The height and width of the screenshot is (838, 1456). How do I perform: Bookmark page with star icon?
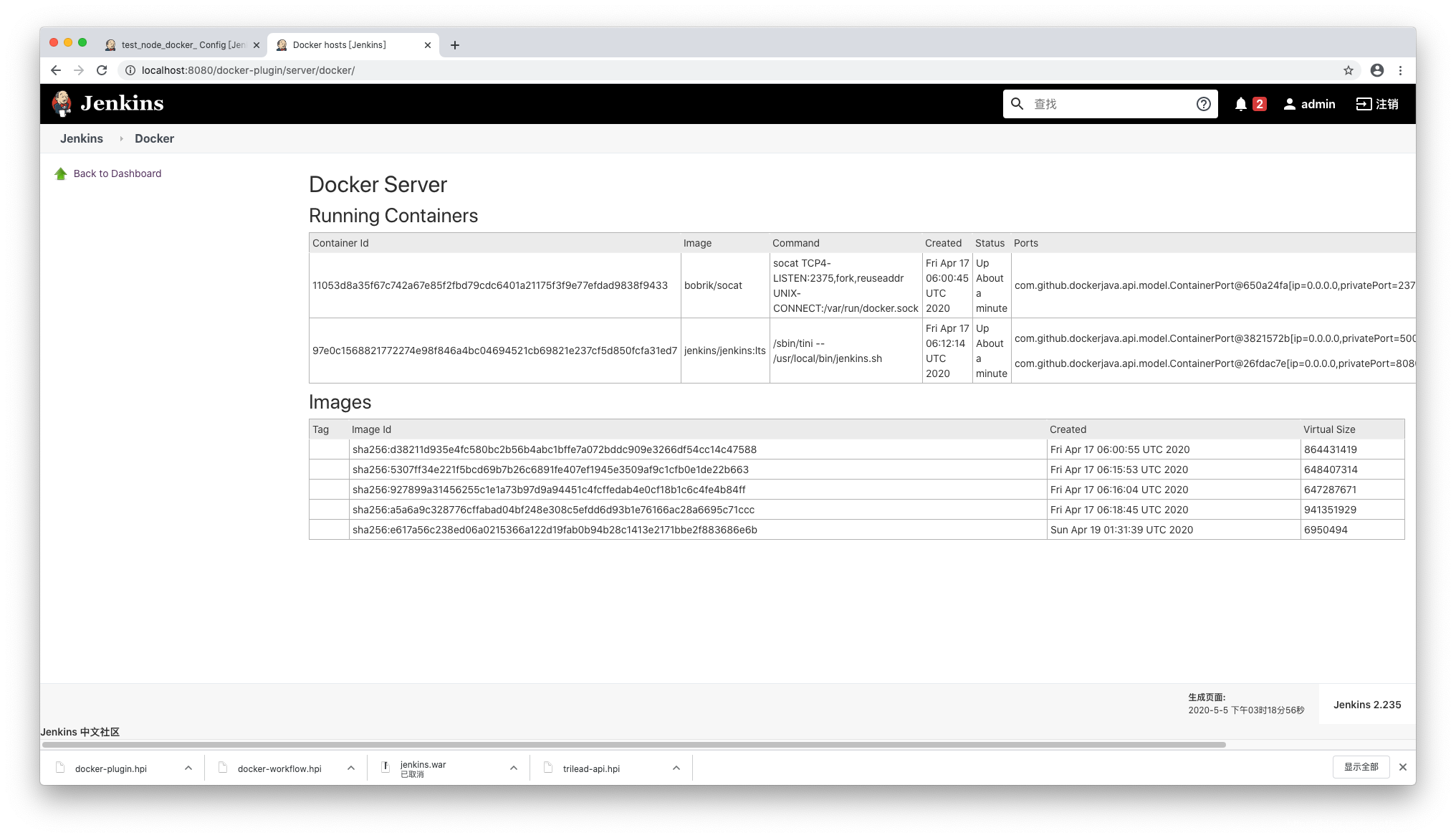[x=1349, y=70]
